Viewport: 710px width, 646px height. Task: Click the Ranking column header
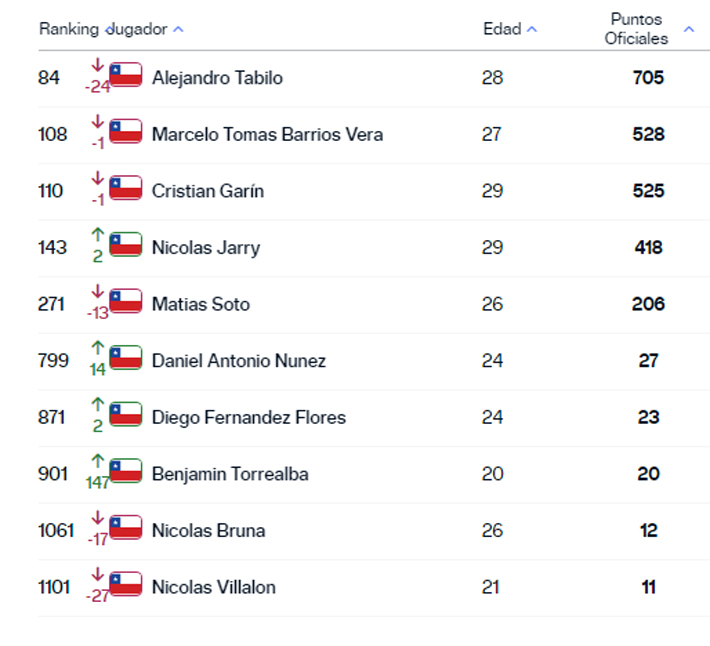(69, 29)
